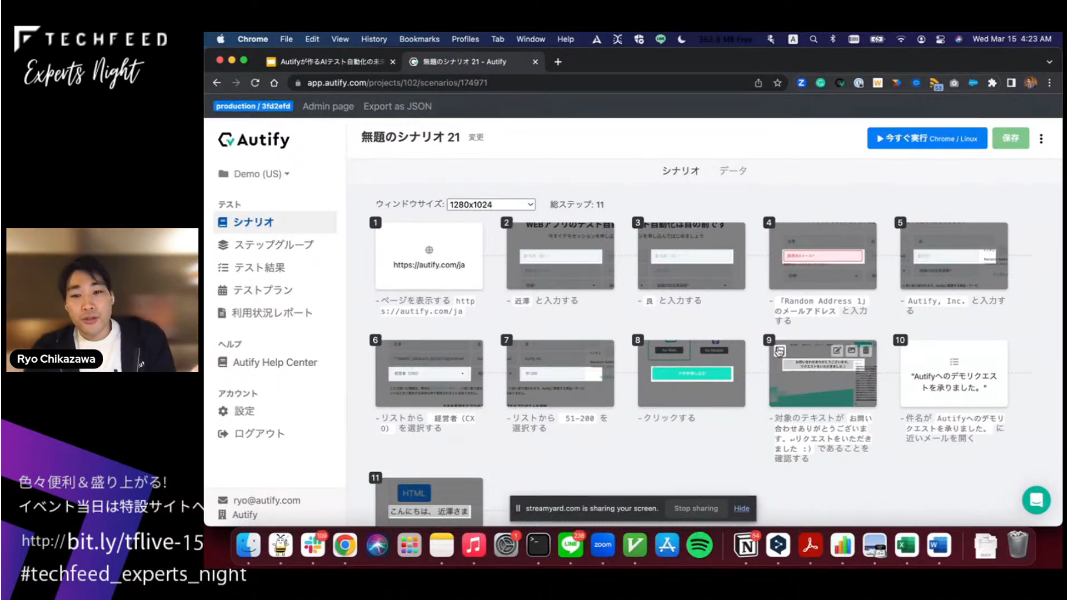Image resolution: width=1067 pixels, height=600 pixels.
Task: Open the Trash in the Dock
Action: coord(1018,545)
